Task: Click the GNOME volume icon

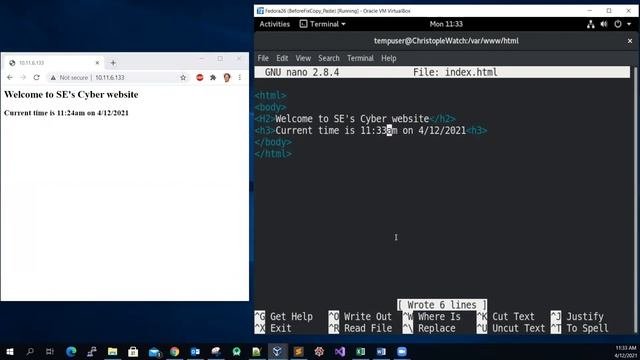Action: click(x=604, y=24)
